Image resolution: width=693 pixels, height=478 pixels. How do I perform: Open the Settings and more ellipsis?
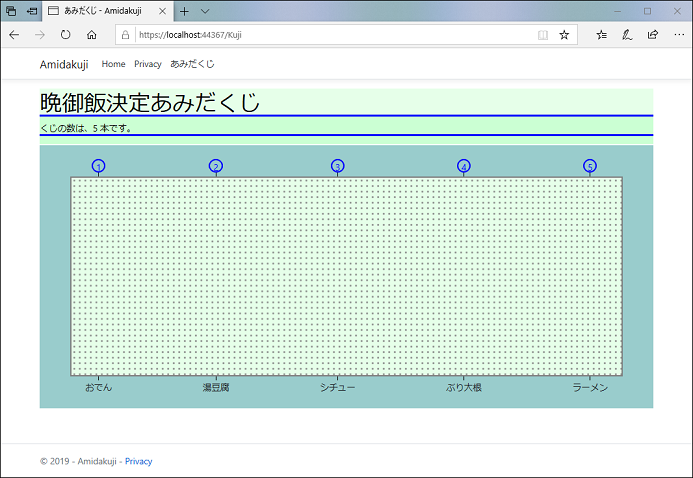click(x=679, y=35)
